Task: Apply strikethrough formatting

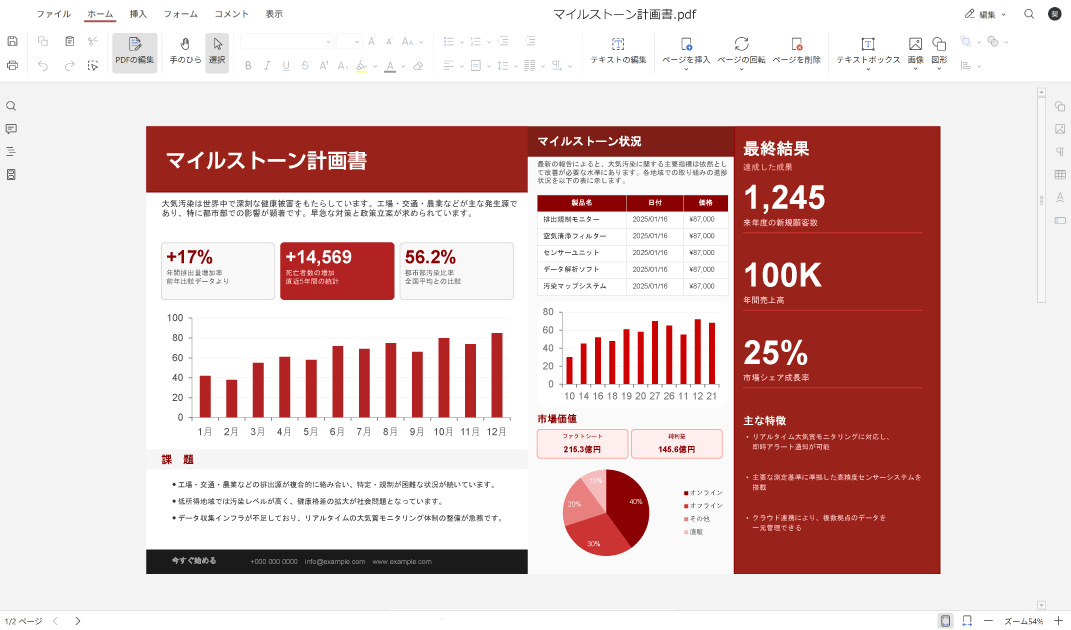Action: 305,66
